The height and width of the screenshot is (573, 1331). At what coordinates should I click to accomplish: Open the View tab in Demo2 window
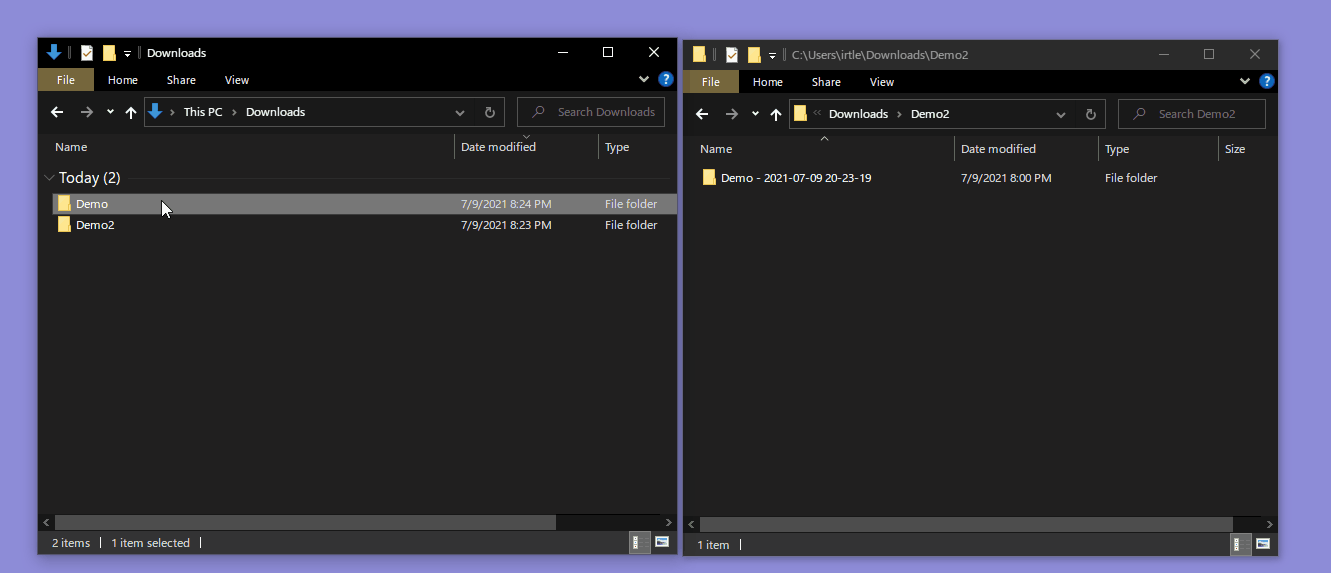(x=881, y=82)
